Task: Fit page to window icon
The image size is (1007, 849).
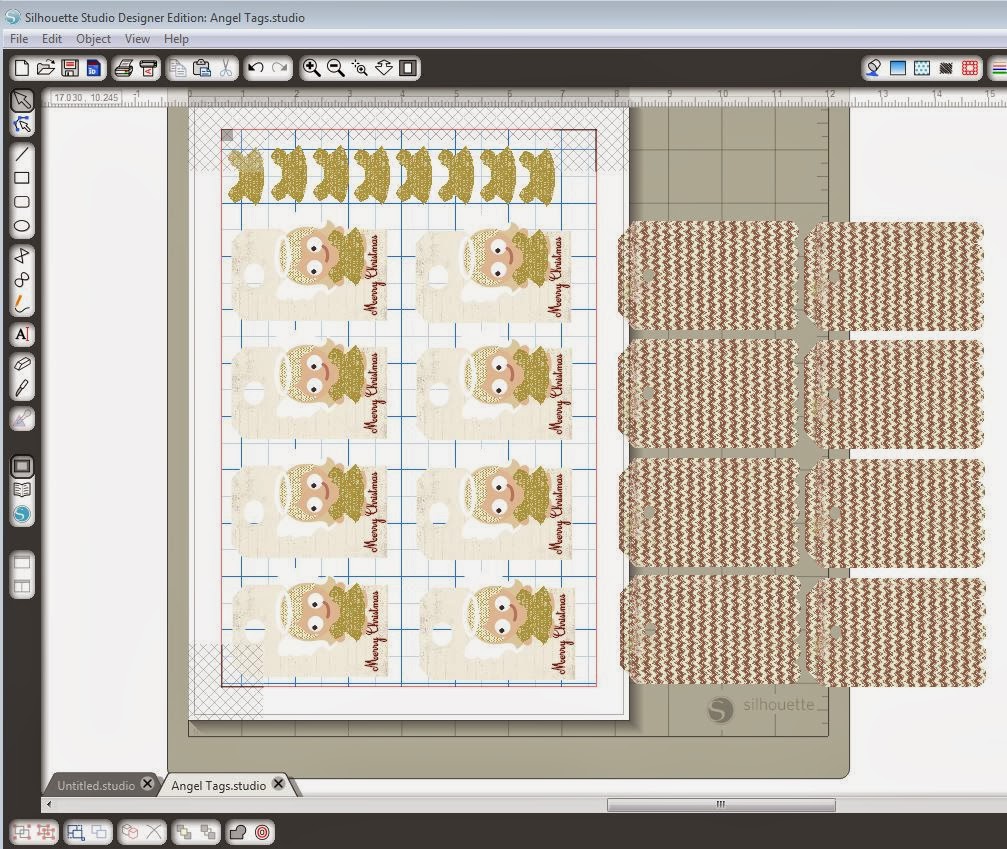Action: pos(407,68)
